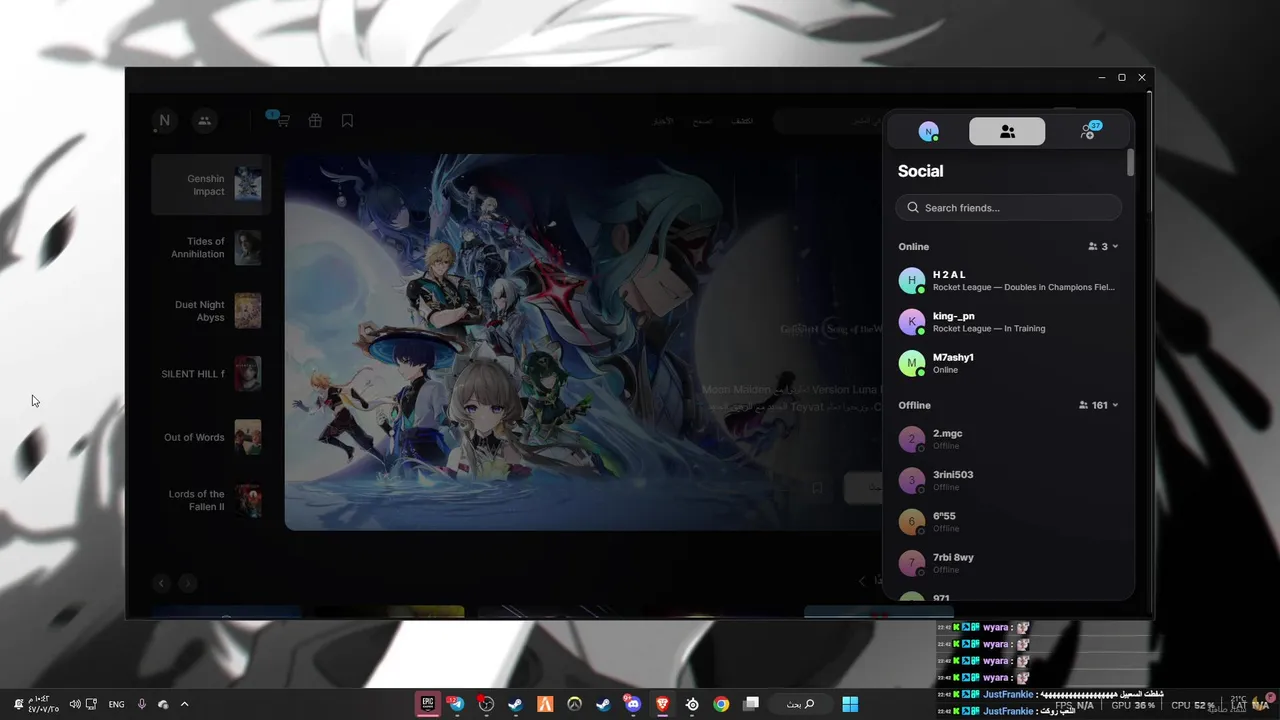Open the shopping cart icon
The width and height of the screenshot is (1280, 720).
[282, 121]
